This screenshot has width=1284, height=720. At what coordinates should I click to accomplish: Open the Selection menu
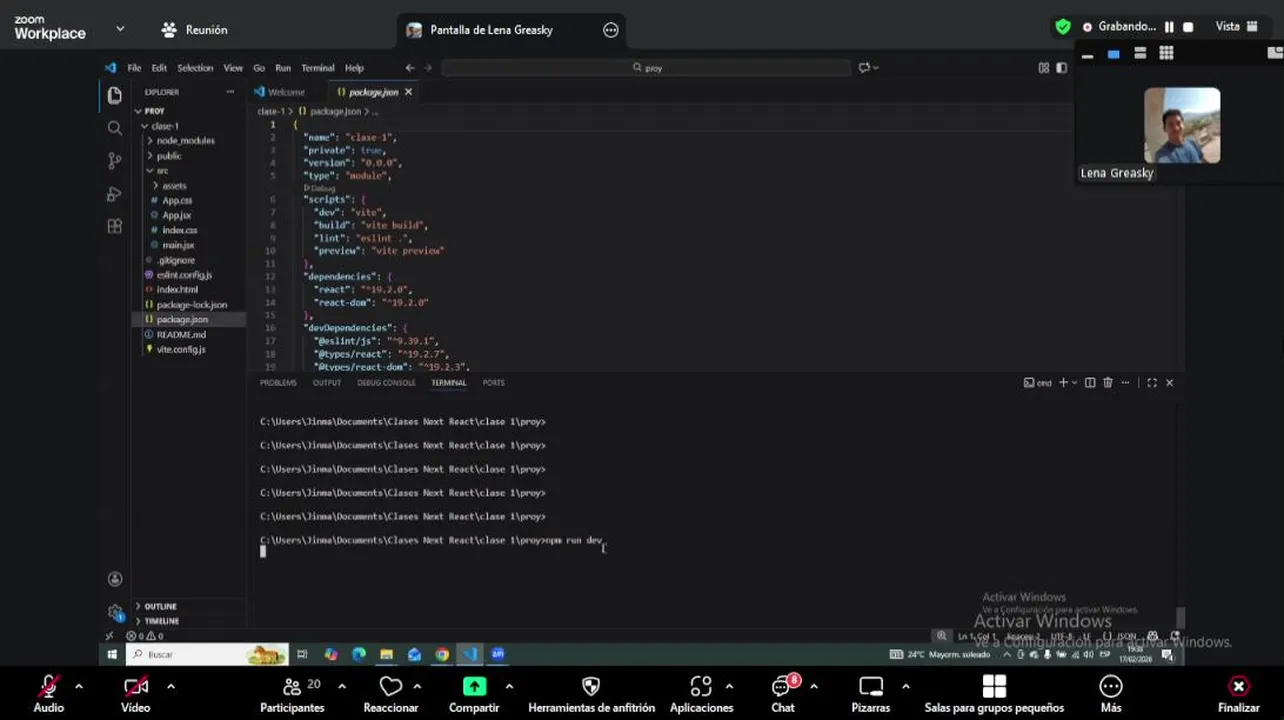(195, 68)
